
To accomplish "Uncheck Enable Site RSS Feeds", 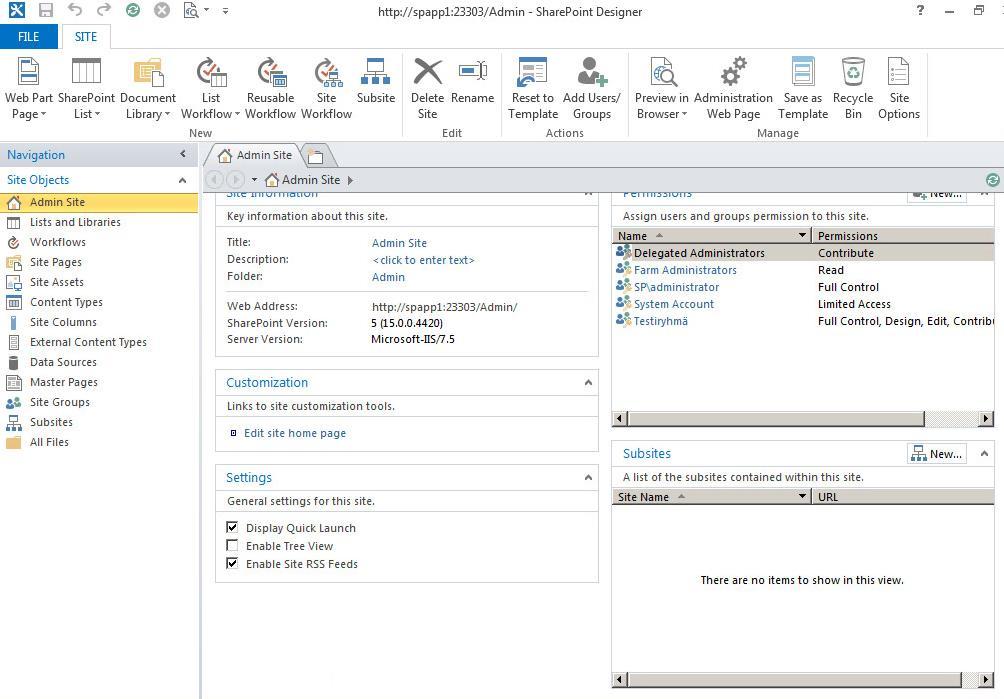I will 232,563.
